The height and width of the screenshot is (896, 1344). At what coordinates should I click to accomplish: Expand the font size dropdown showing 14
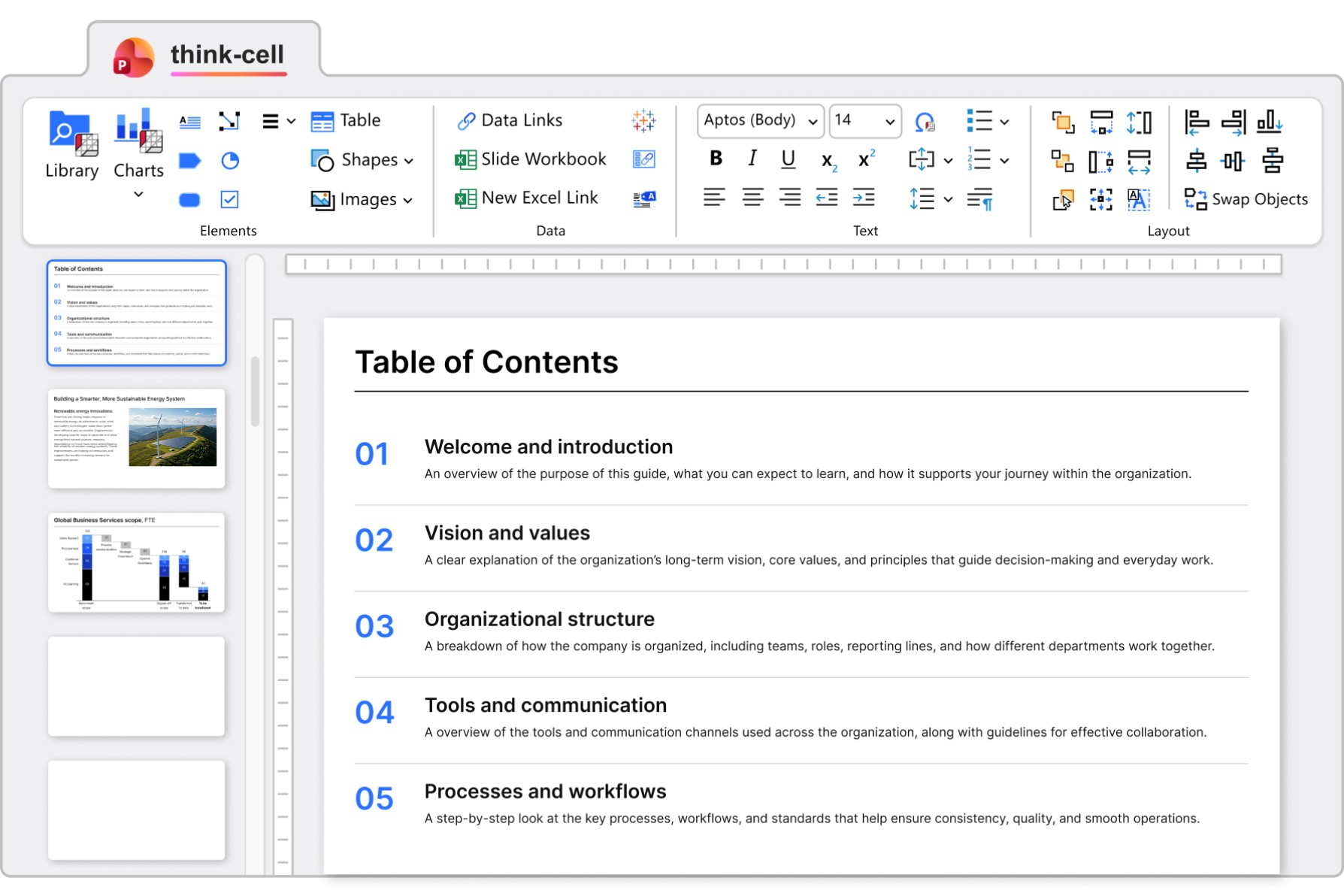(889, 122)
